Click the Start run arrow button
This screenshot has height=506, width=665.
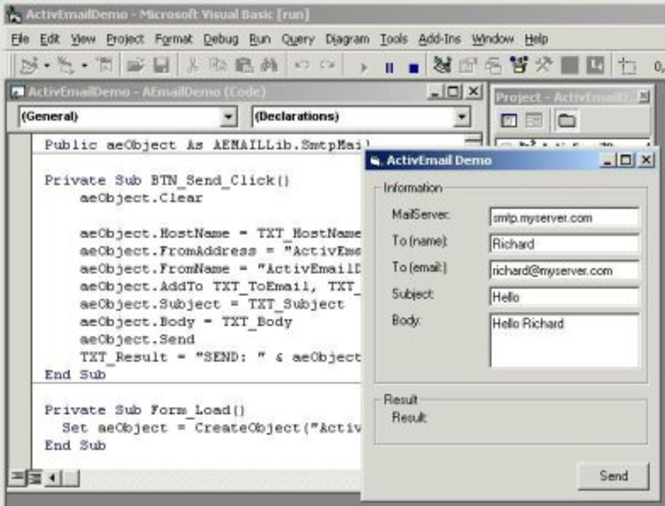tap(363, 67)
